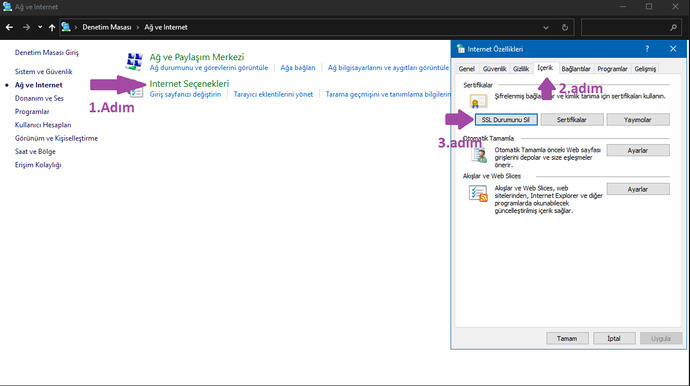The width and height of the screenshot is (690, 386).
Task: Open Erişim Kolaylığı category
Action: point(38,165)
